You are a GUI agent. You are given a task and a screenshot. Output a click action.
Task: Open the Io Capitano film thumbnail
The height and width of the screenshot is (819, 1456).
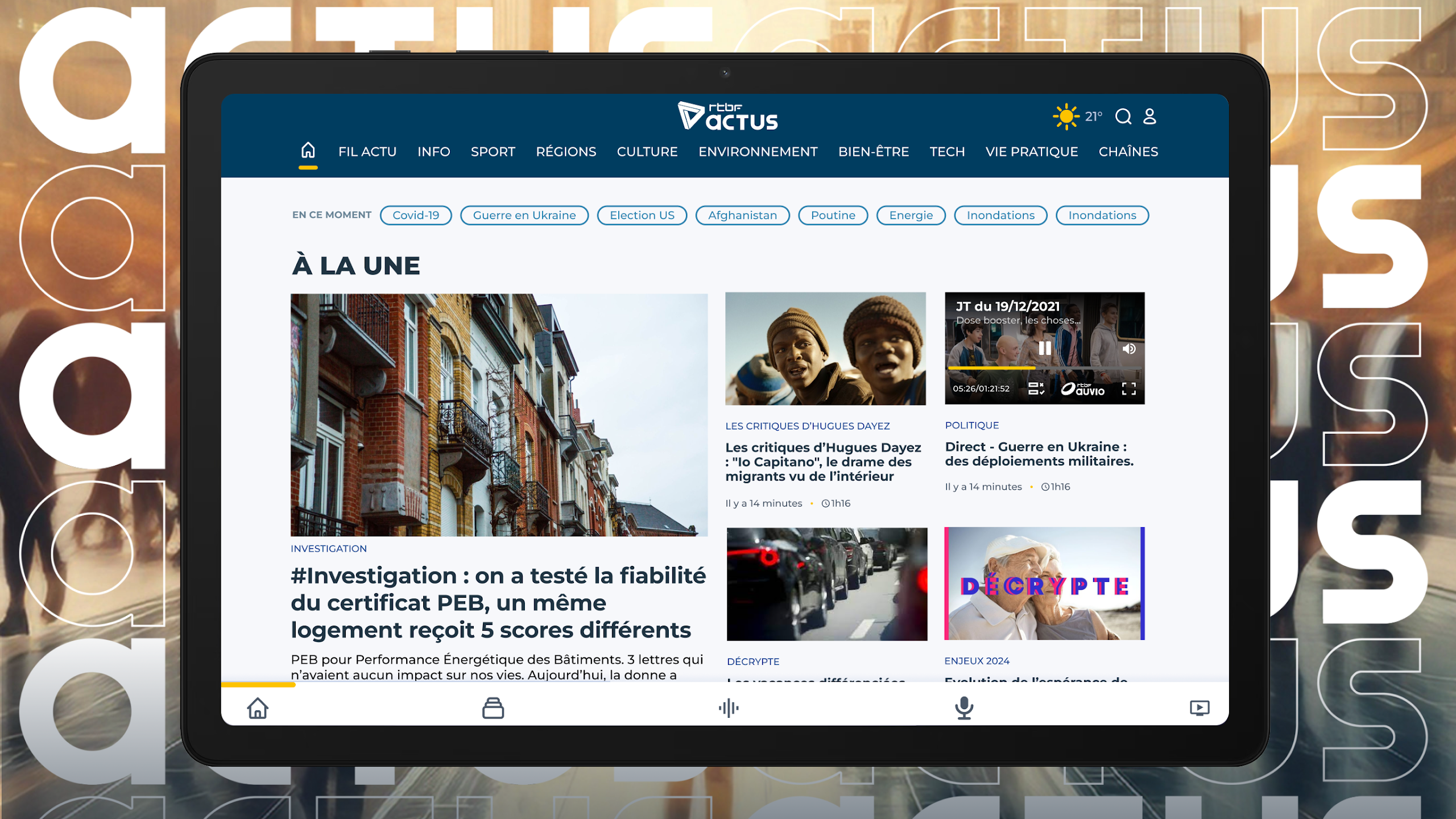click(826, 349)
